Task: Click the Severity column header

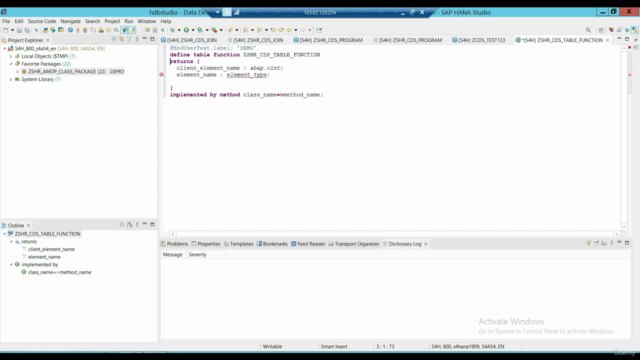Action: click(198, 255)
